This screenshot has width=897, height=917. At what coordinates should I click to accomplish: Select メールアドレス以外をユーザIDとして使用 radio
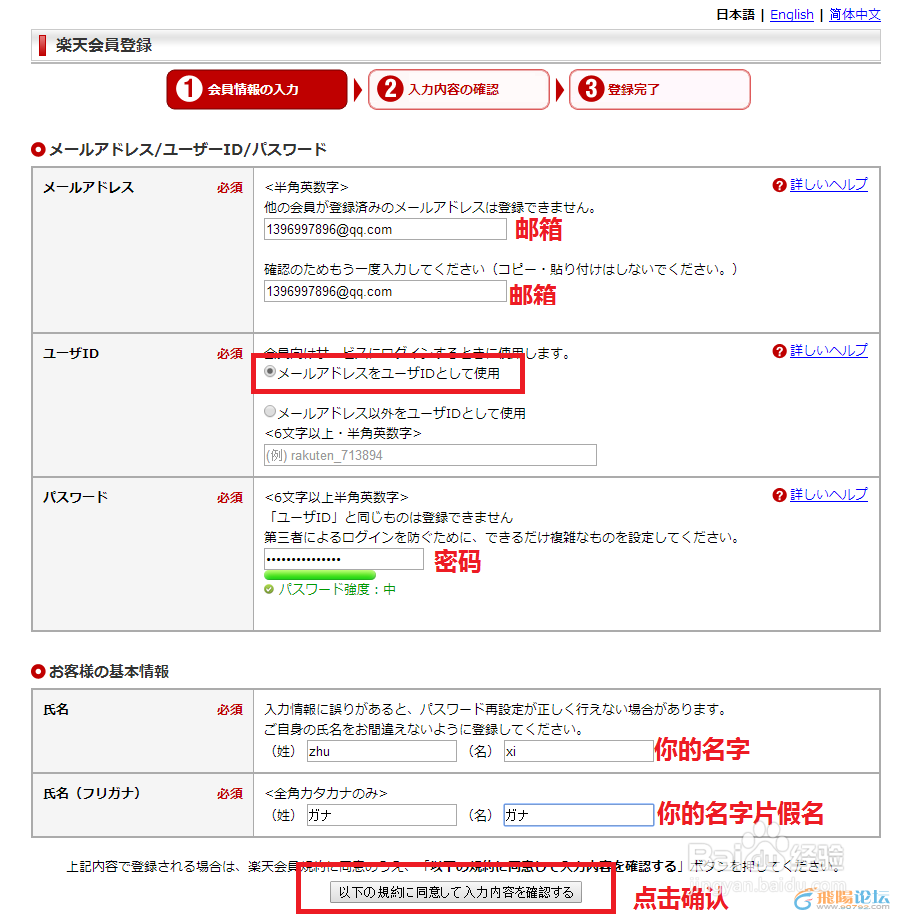[270, 412]
